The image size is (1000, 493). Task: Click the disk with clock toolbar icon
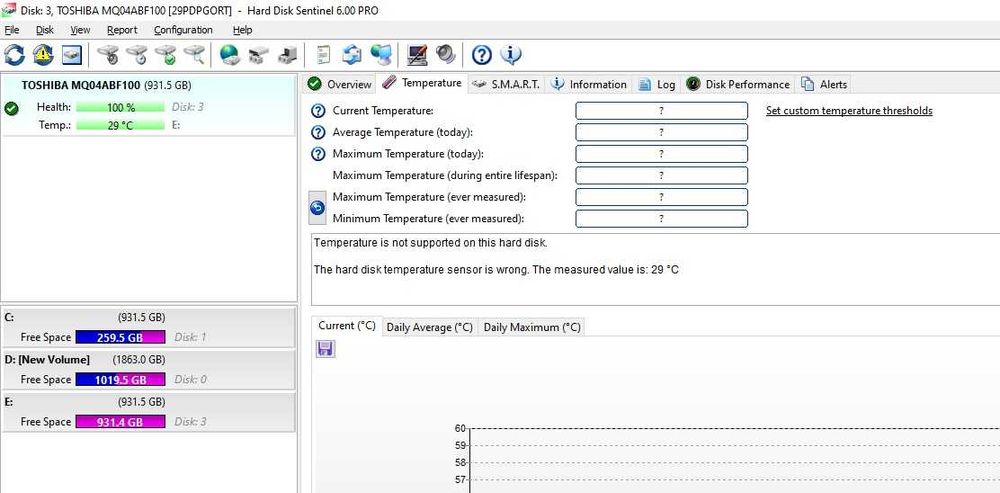pos(137,55)
